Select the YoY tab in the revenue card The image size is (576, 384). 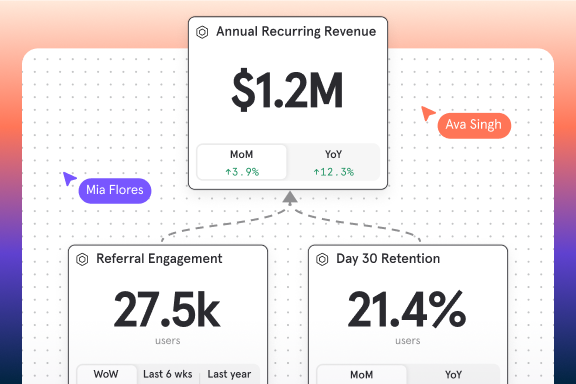tap(333, 162)
